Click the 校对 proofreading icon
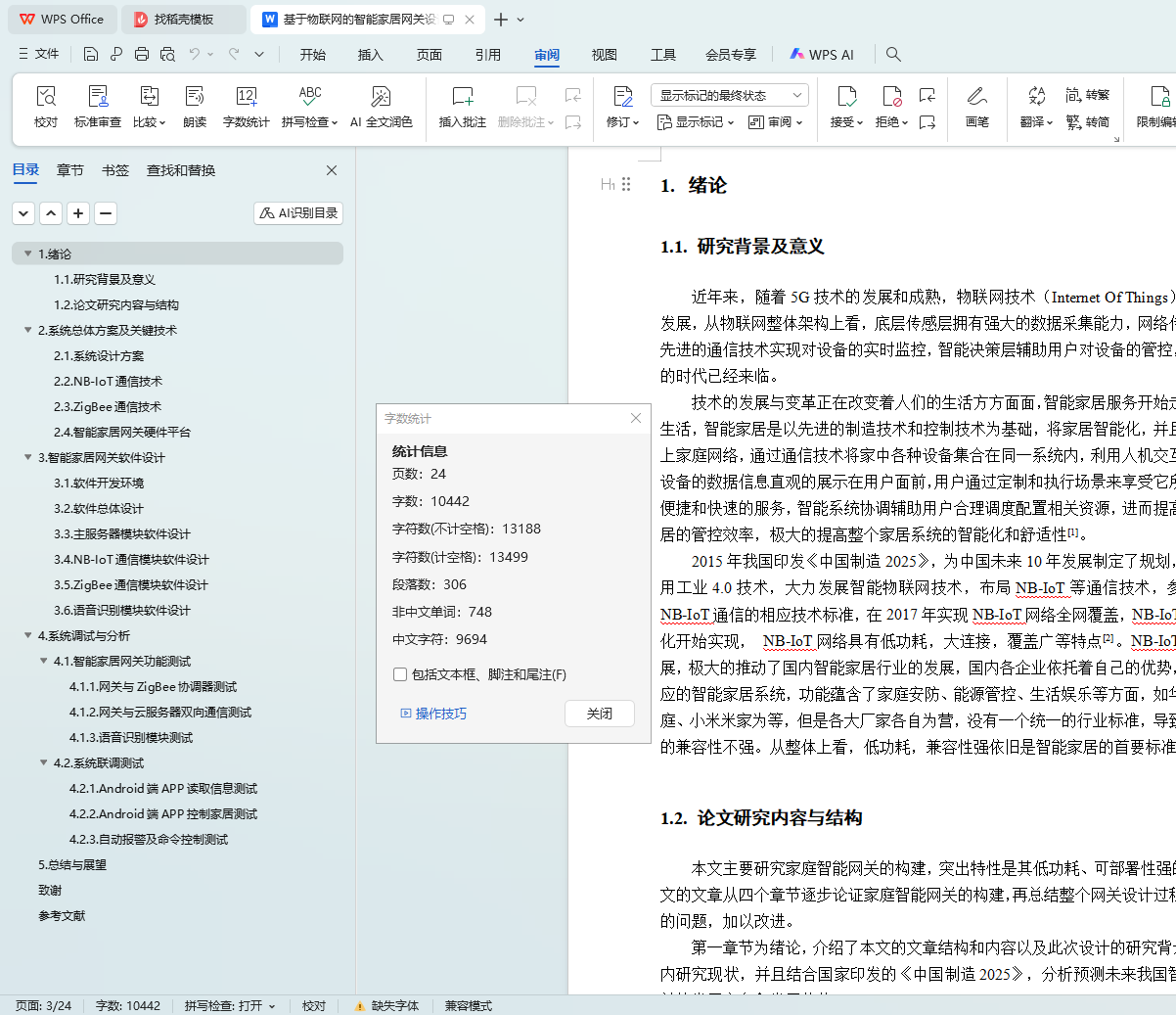The width and height of the screenshot is (1176, 1015). click(46, 97)
